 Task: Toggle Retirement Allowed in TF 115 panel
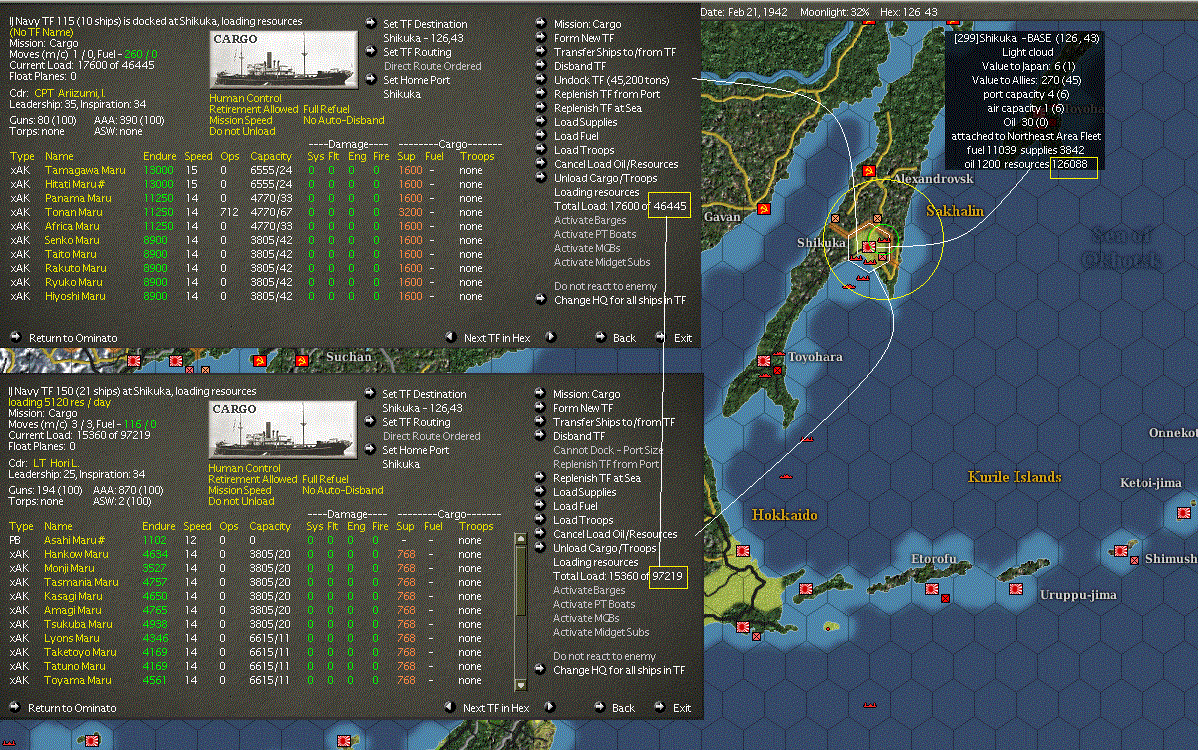(x=254, y=109)
